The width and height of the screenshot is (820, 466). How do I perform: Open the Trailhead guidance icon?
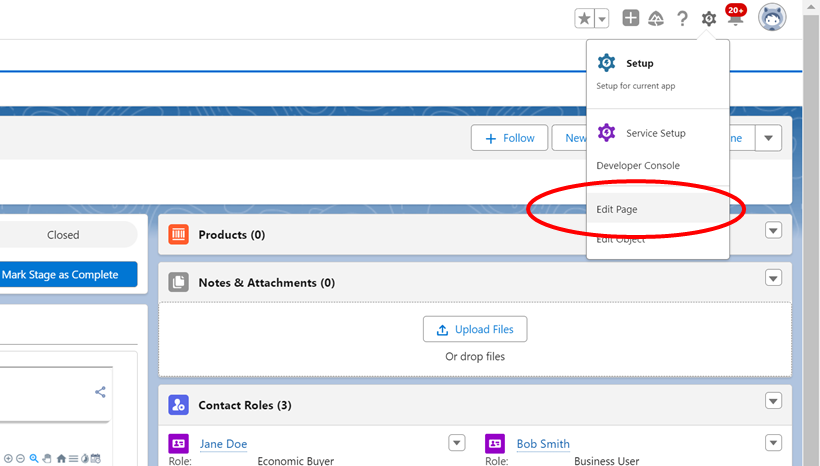(x=656, y=18)
